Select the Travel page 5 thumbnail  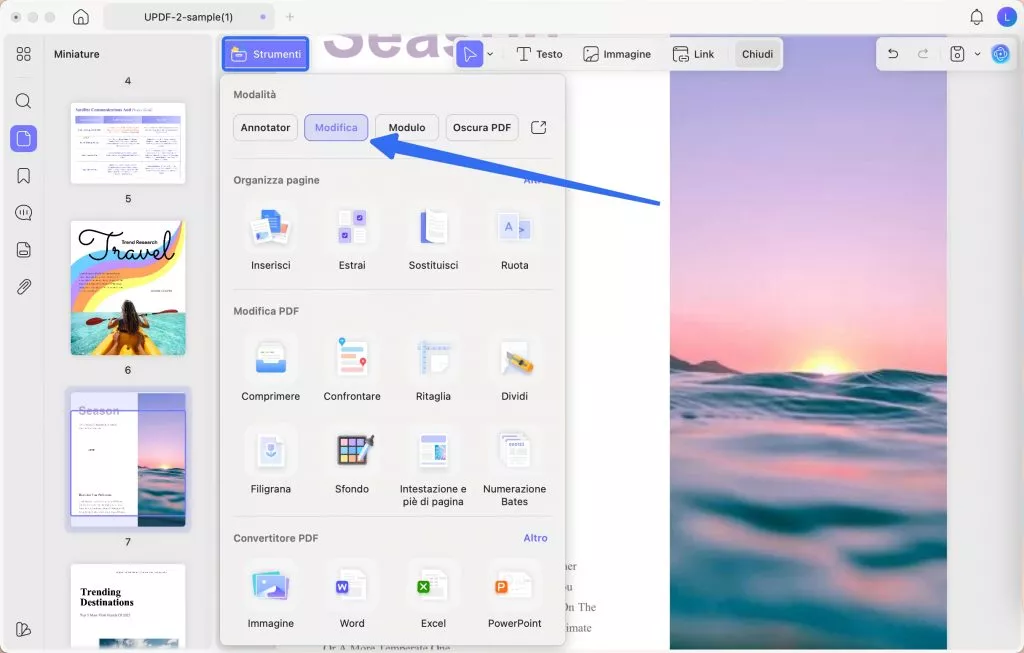pyautogui.click(x=128, y=288)
